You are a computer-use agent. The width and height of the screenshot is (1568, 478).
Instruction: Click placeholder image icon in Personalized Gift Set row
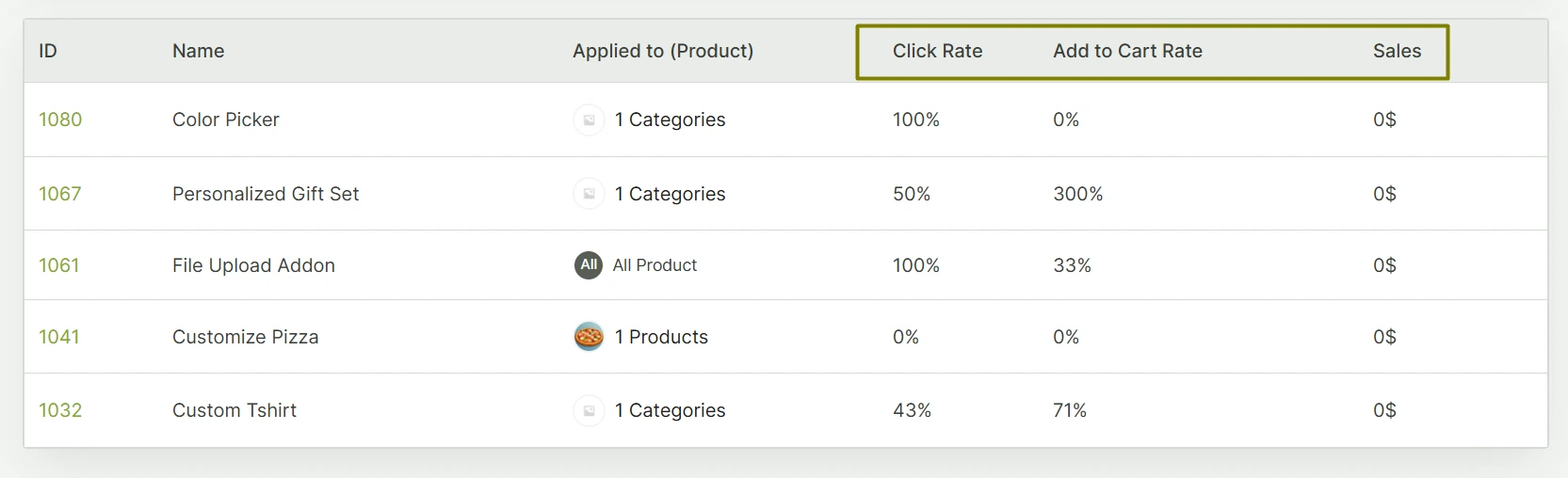pos(589,194)
